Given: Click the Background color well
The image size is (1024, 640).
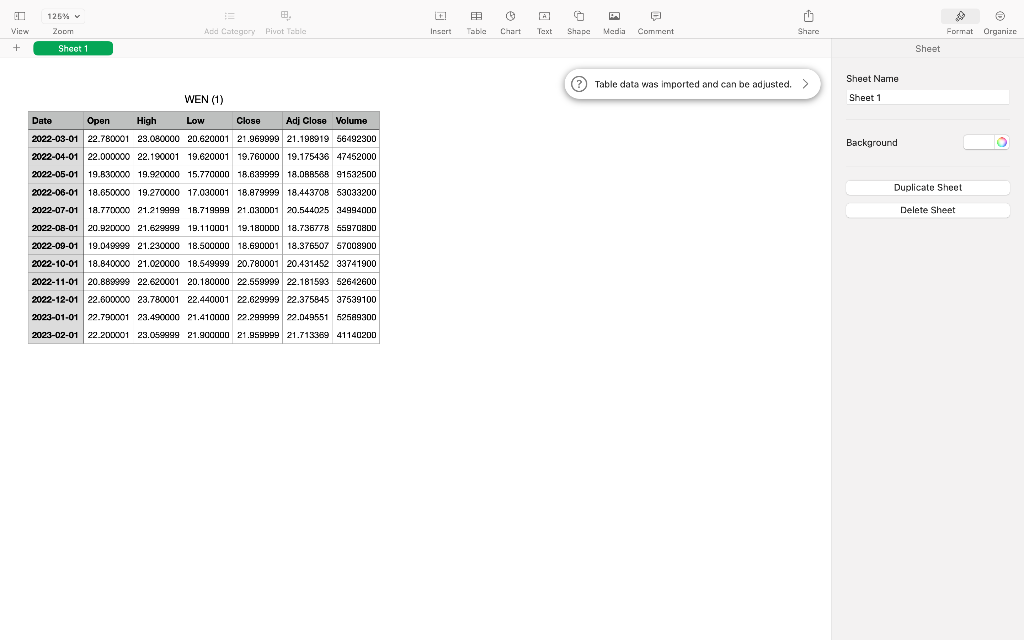Looking at the screenshot, I should tap(978, 142).
